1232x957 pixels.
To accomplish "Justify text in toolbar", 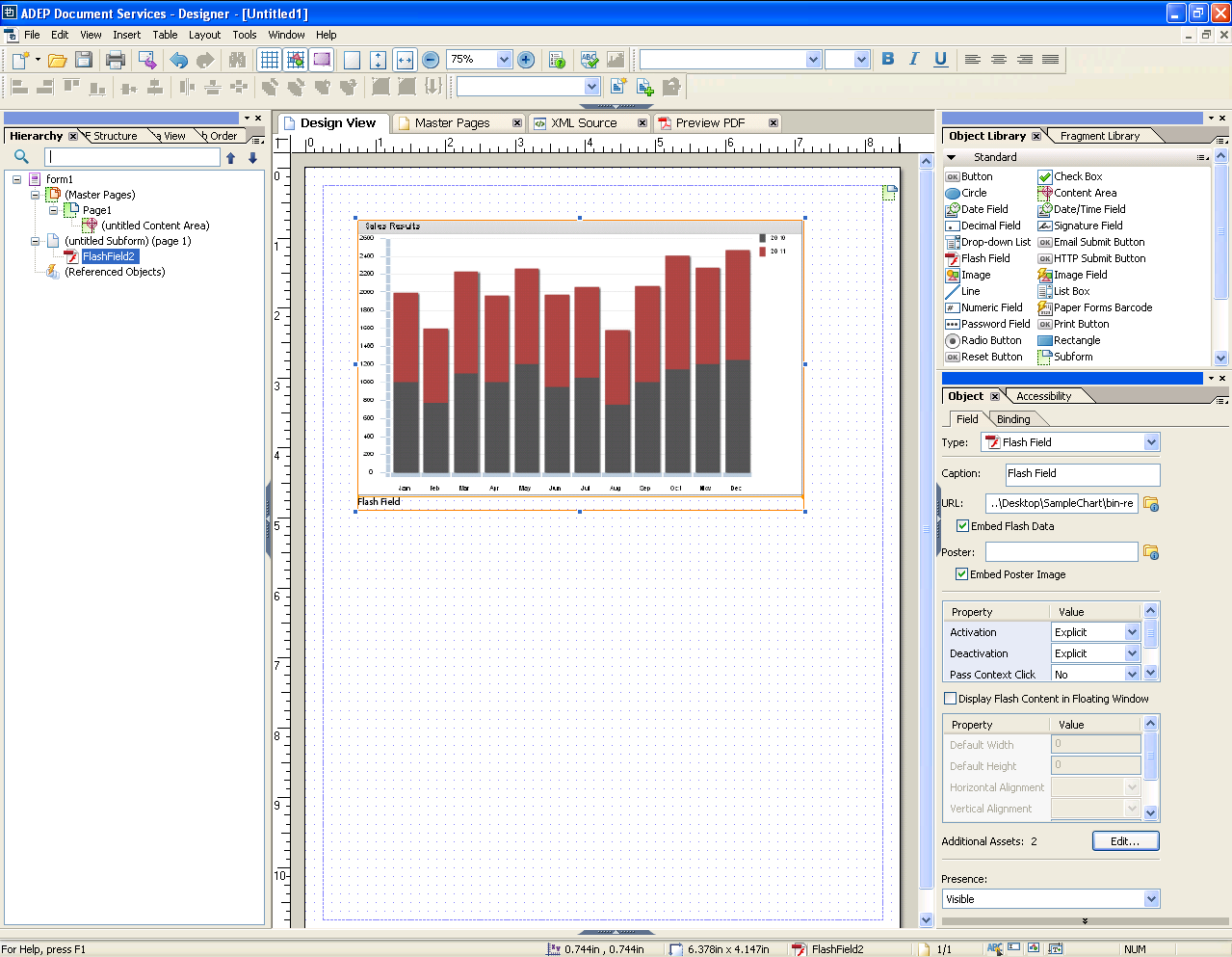I will pyautogui.click(x=1051, y=59).
